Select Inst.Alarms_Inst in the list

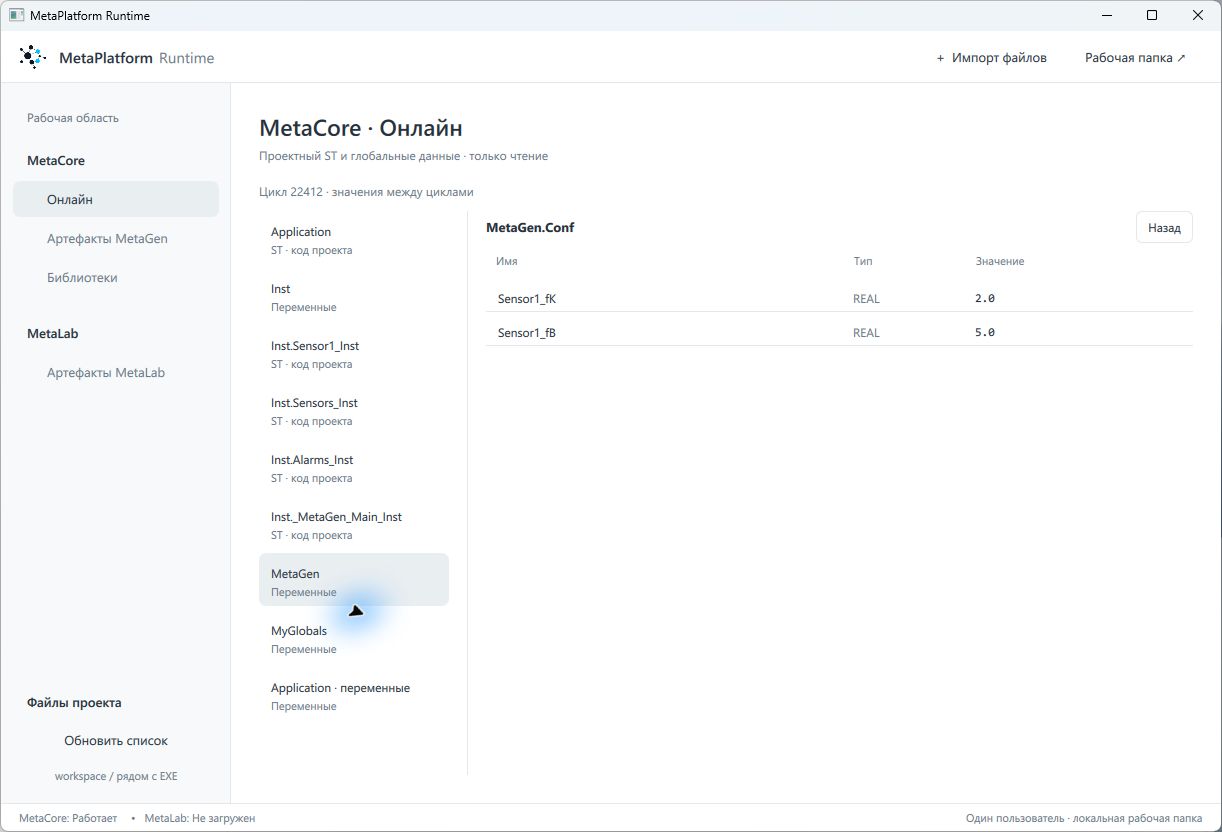354,468
